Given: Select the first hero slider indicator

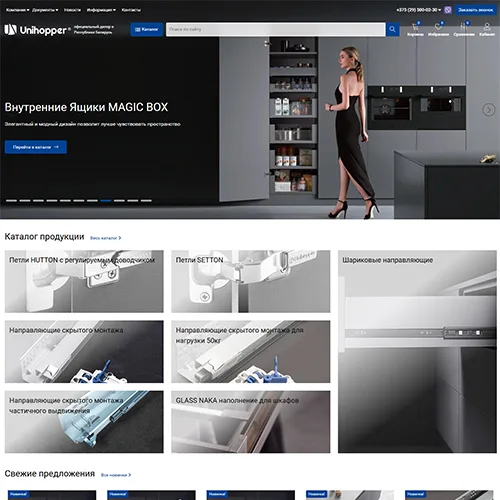Looking at the screenshot, I should click(11, 201).
